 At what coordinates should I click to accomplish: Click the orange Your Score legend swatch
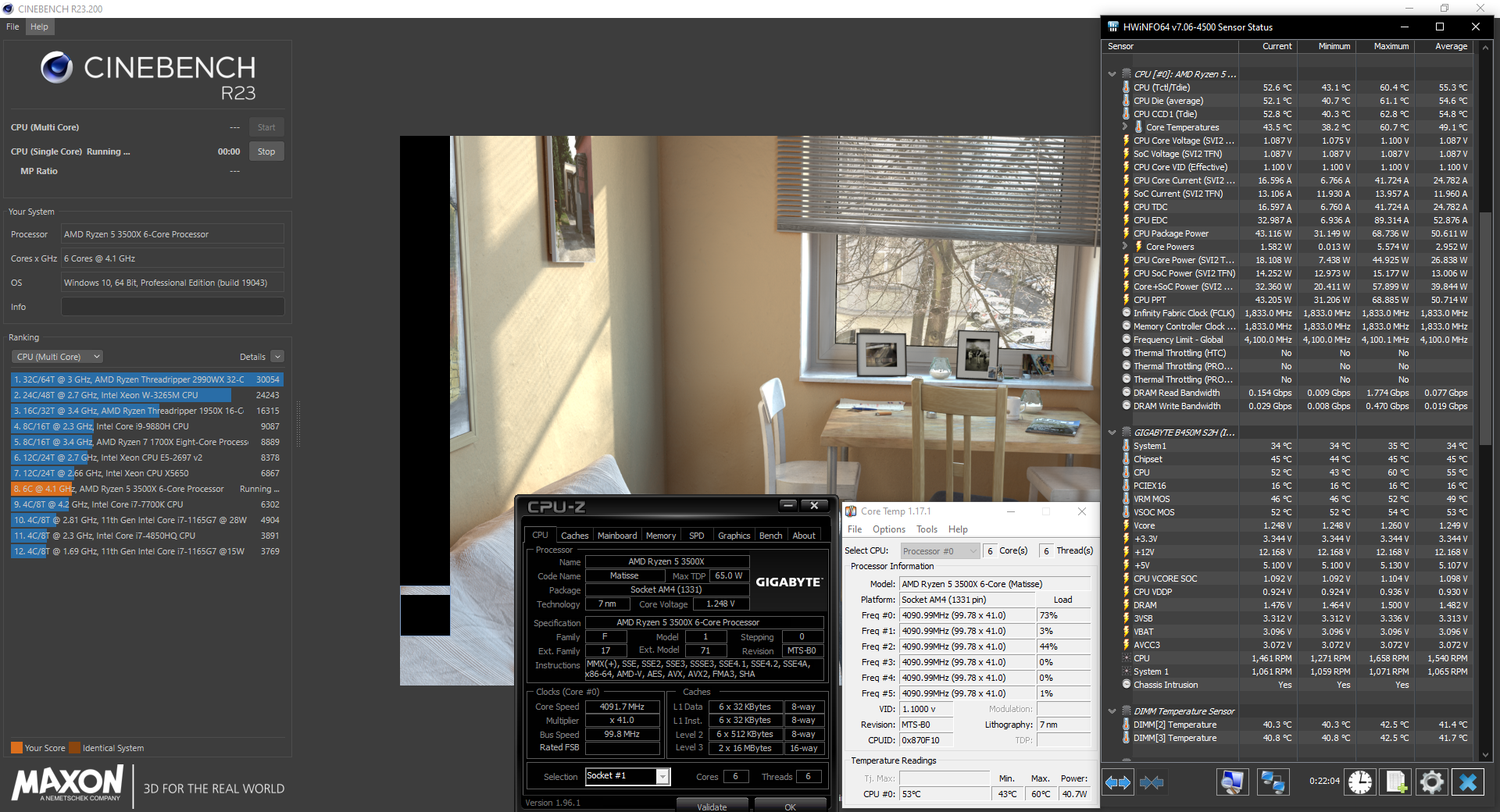pyautogui.click(x=16, y=748)
